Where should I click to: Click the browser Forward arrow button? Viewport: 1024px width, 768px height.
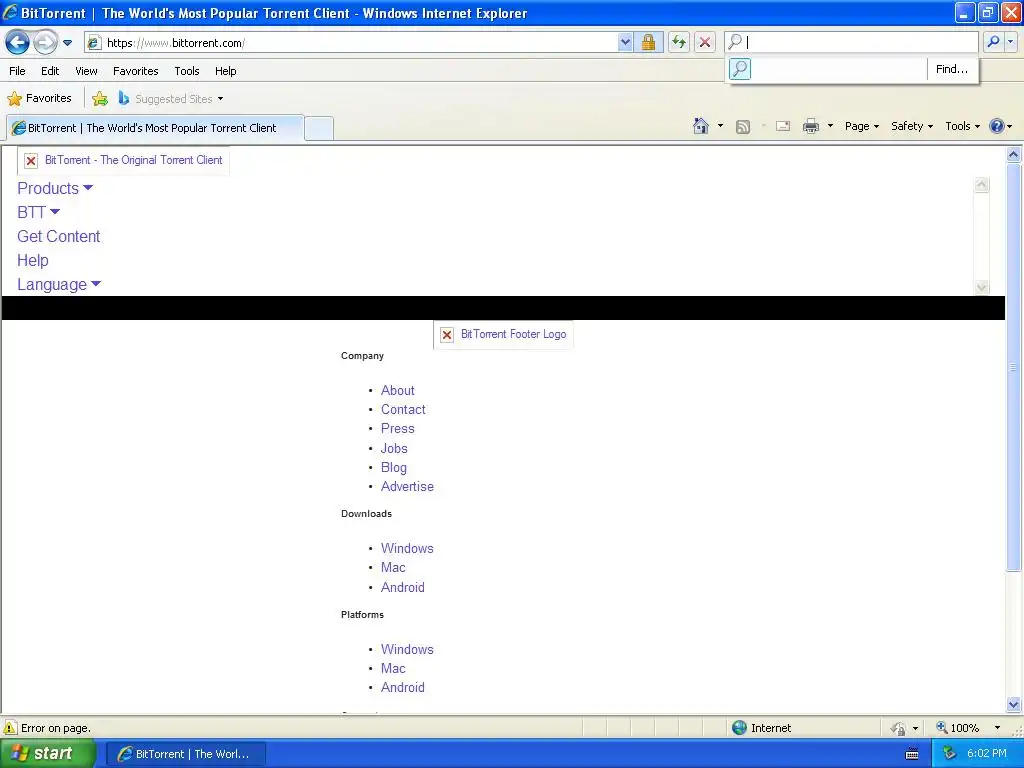45,43
